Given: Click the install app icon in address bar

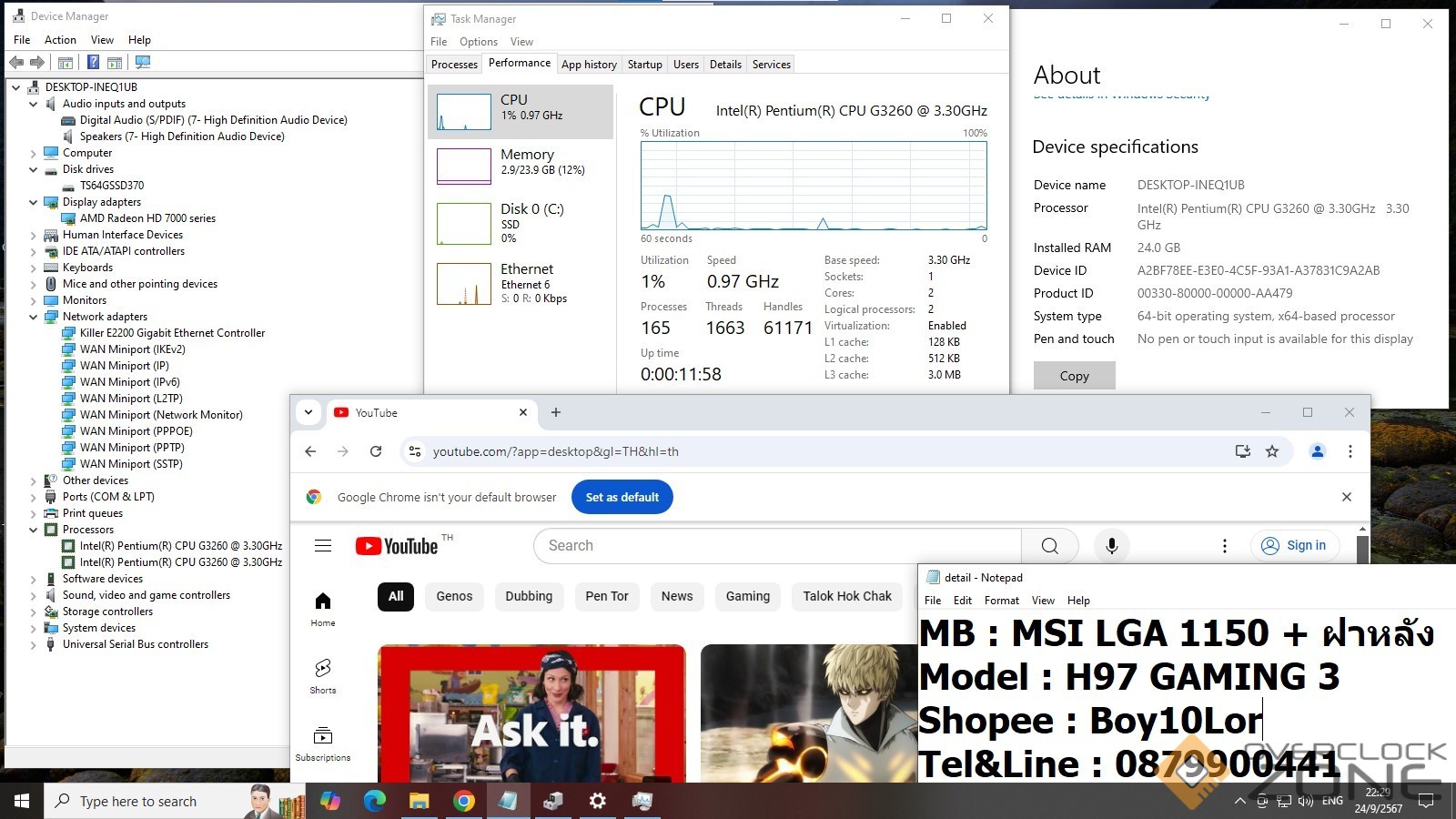Looking at the screenshot, I should [1242, 451].
